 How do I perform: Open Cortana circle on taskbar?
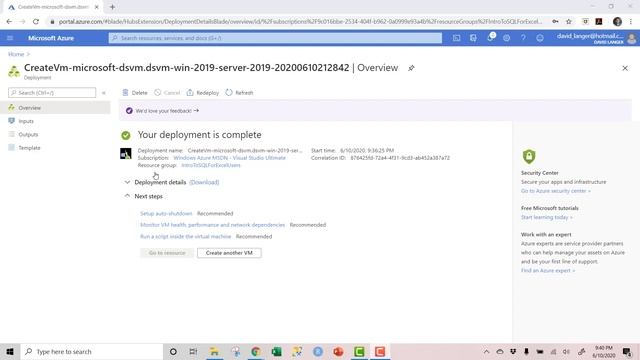(173, 351)
